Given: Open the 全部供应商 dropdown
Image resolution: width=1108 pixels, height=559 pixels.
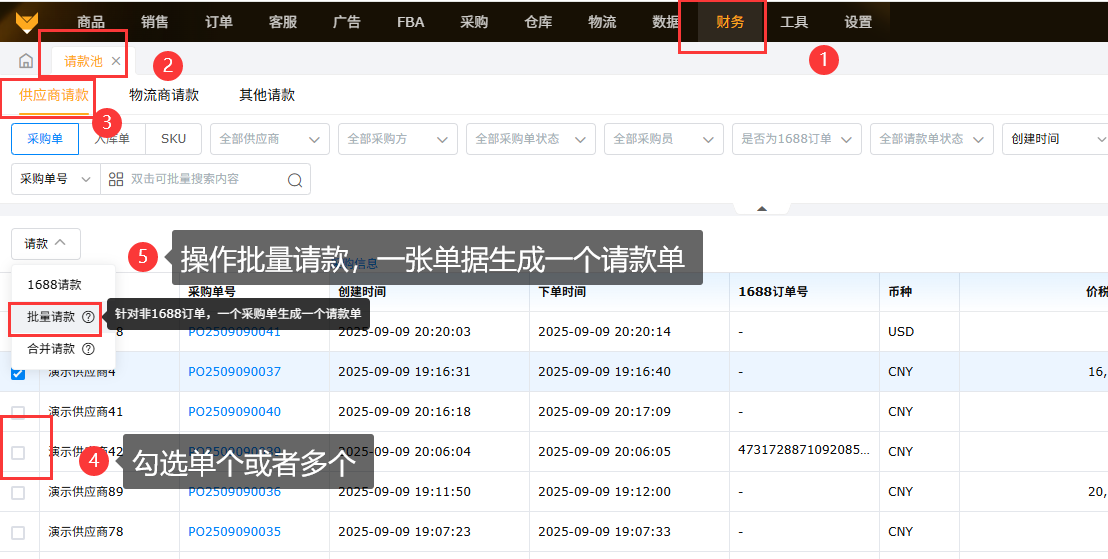Looking at the screenshot, I should 270,139.
